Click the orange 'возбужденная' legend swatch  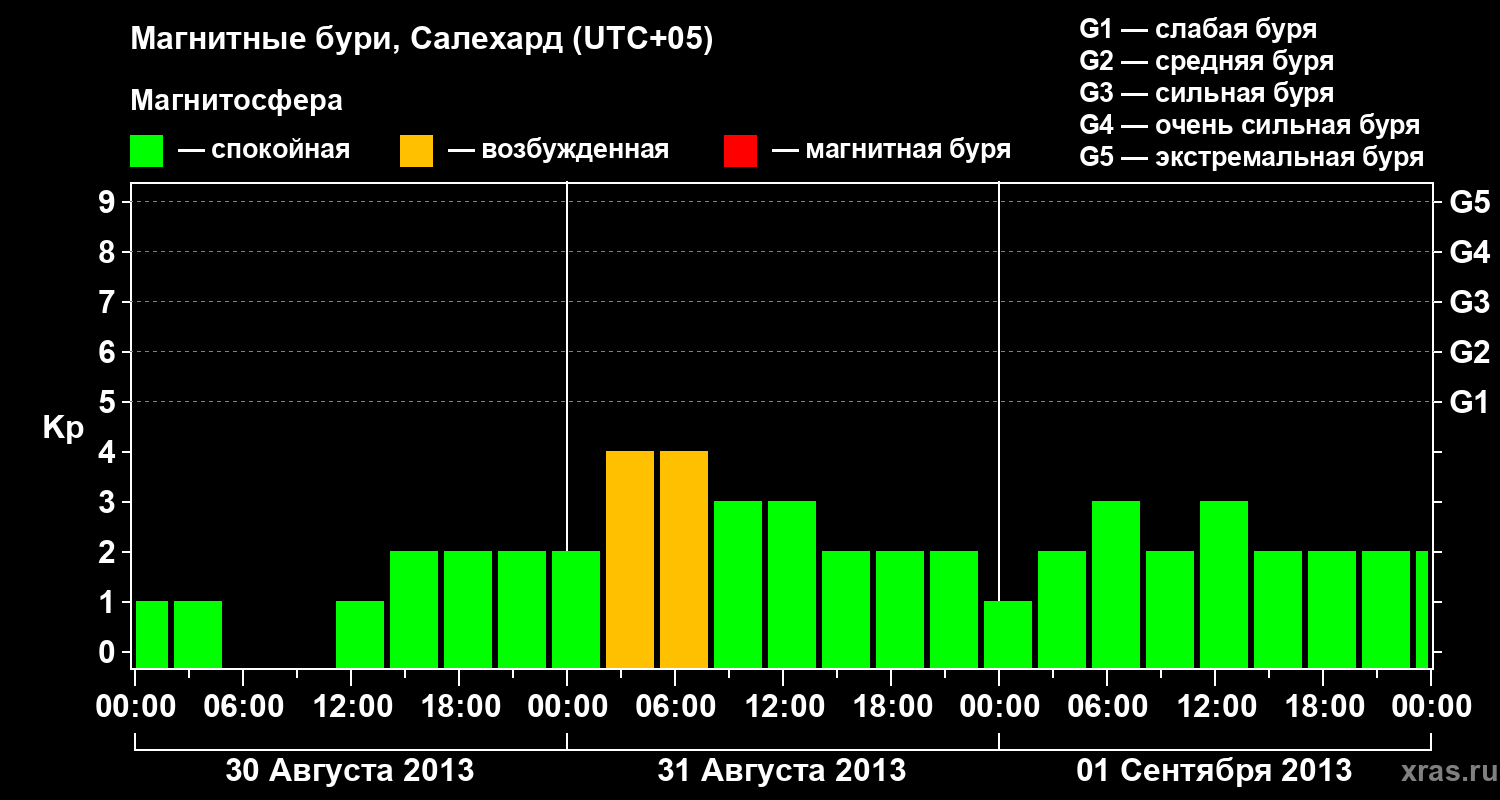click(x=416, y=151)
